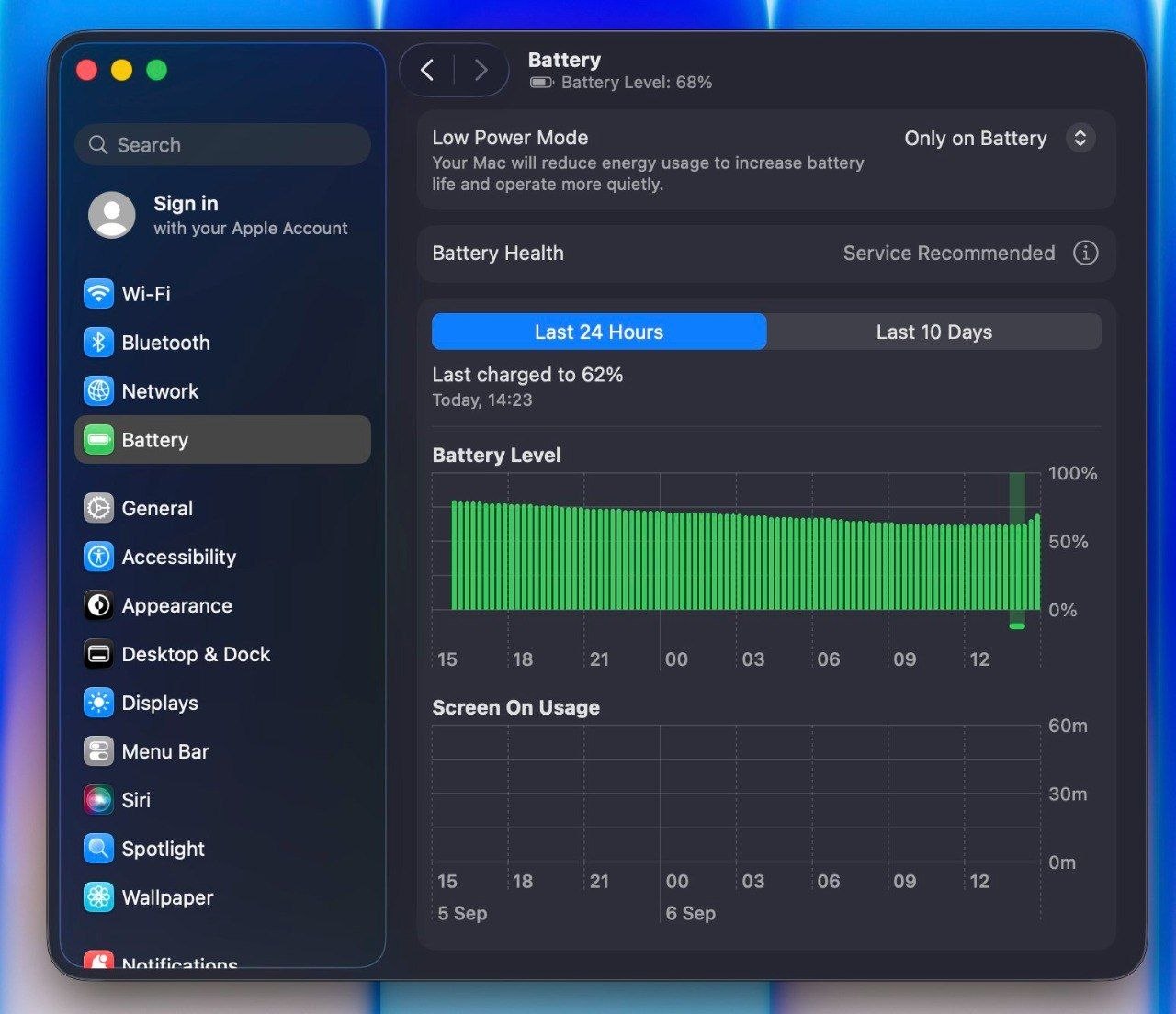
Task: Open Bluetooth settings via its icon
Action: (98, 343)
